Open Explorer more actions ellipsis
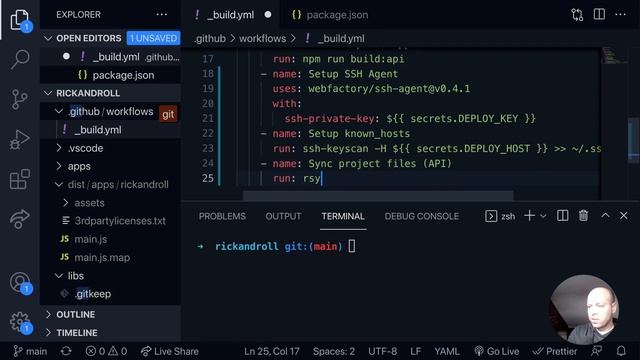This screenshot has width=640, height=360. pos(162,15)
